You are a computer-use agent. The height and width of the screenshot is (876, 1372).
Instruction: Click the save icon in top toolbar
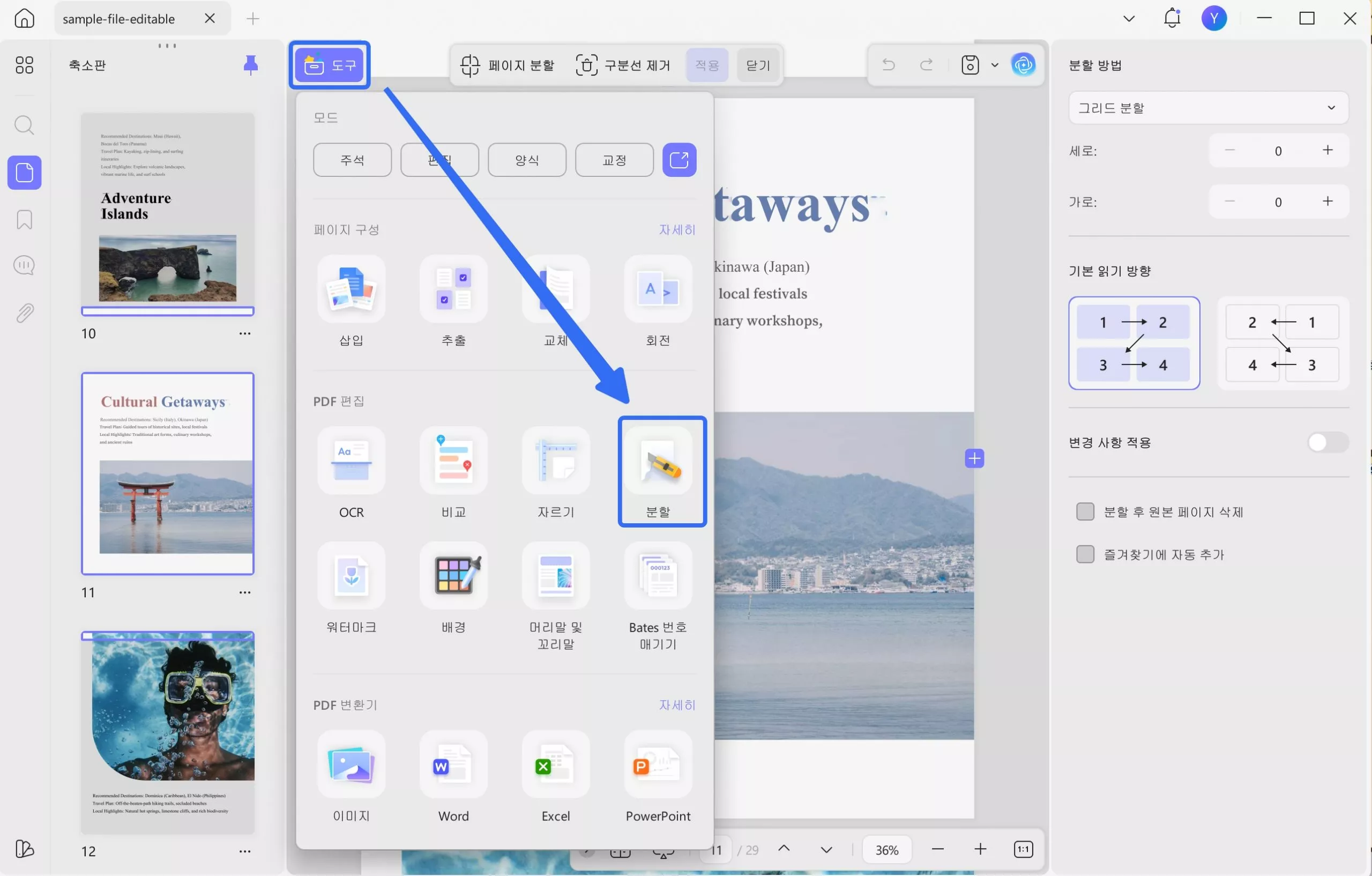(970, 65)
